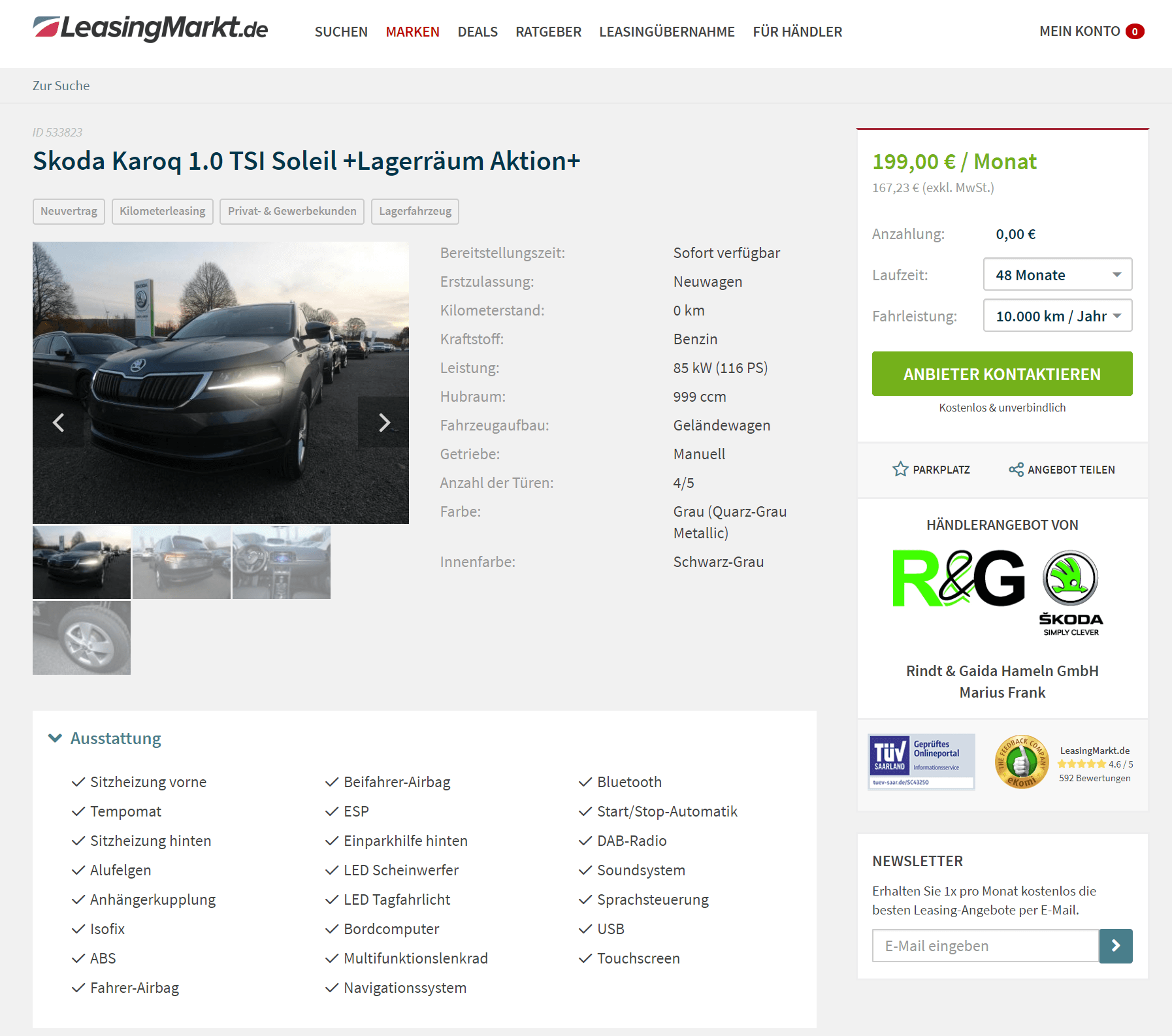Show previous car photo with left arrow
This screenshot has height=1036, width=1172.
58,423
